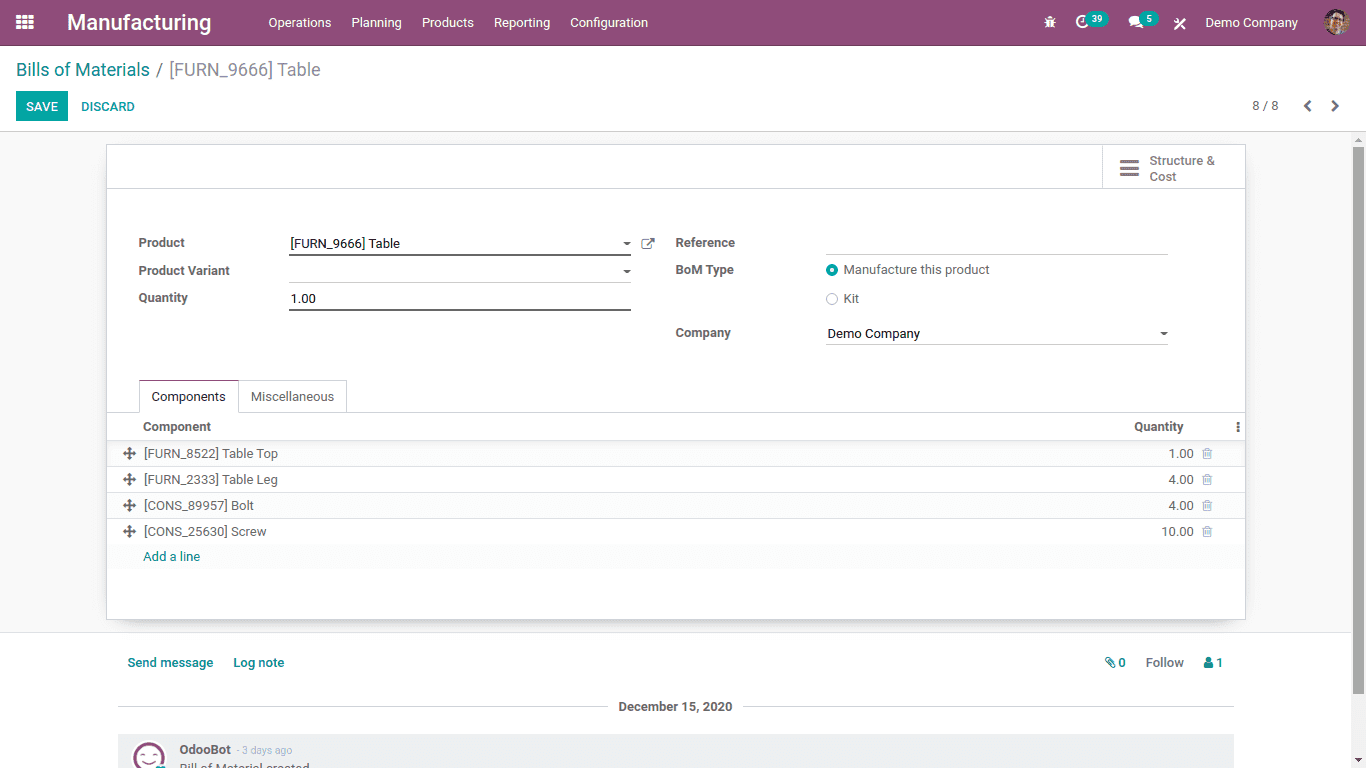This screenshot has height=768, width=1366.
Task: Open optional columns menu in component table
Action: pyautogui.click(x=1238, y=427)
